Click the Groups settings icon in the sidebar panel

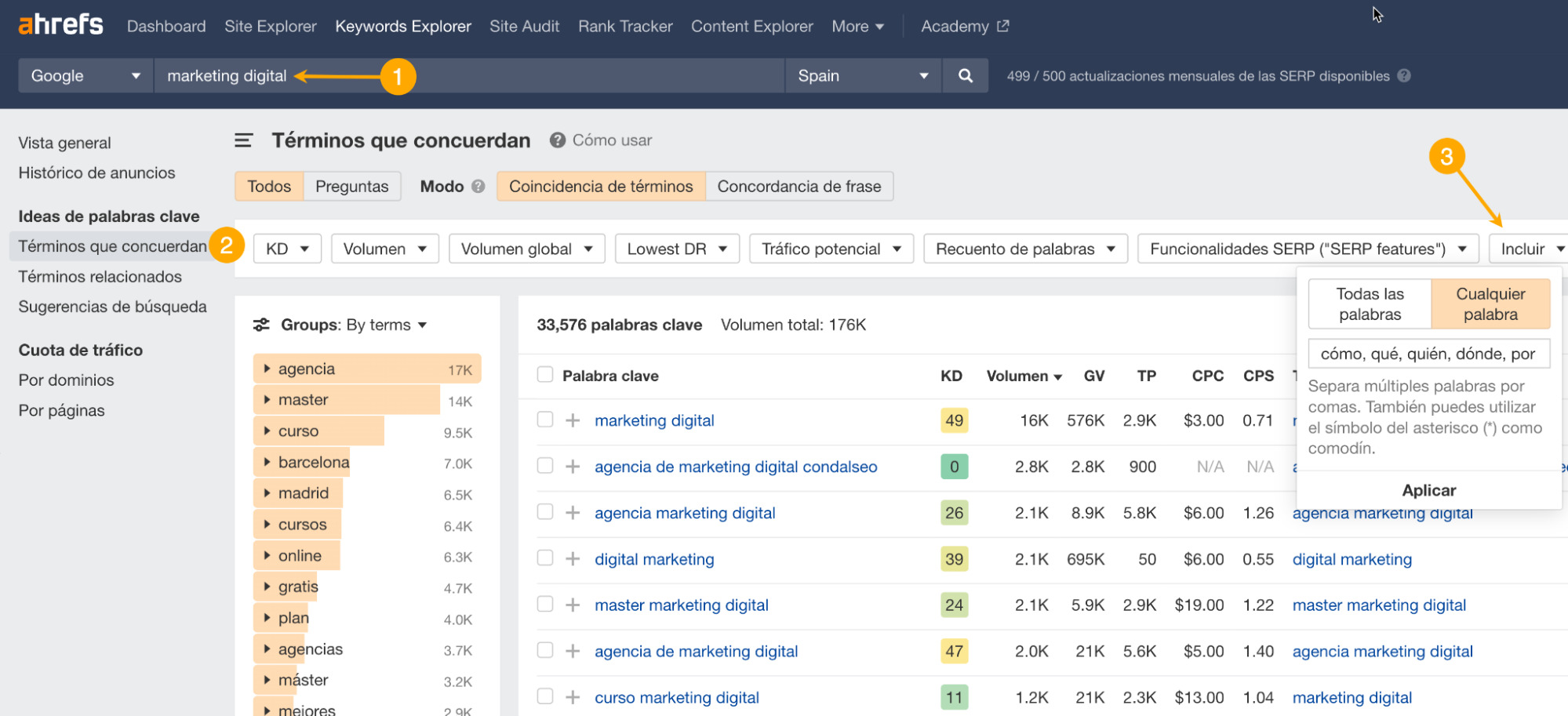tap(260, 324)
